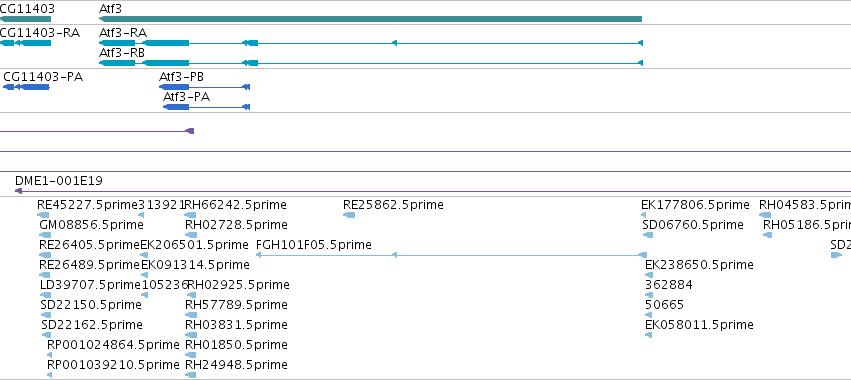
Task: Select EST RE26405.5prime
Action: tap(90, 245)
